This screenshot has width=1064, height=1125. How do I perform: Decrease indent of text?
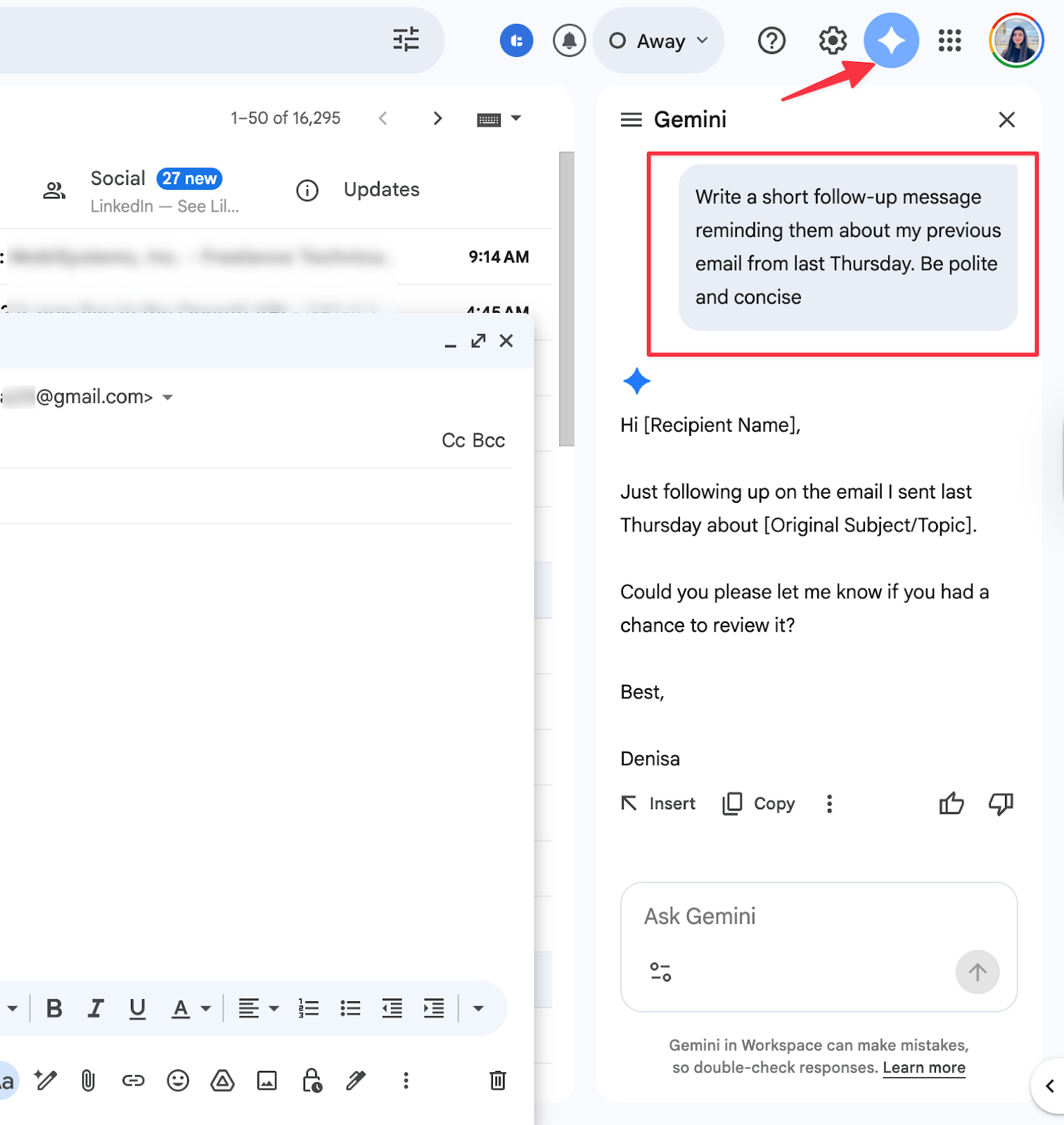pyautogui.click(x=392, y=1008)
